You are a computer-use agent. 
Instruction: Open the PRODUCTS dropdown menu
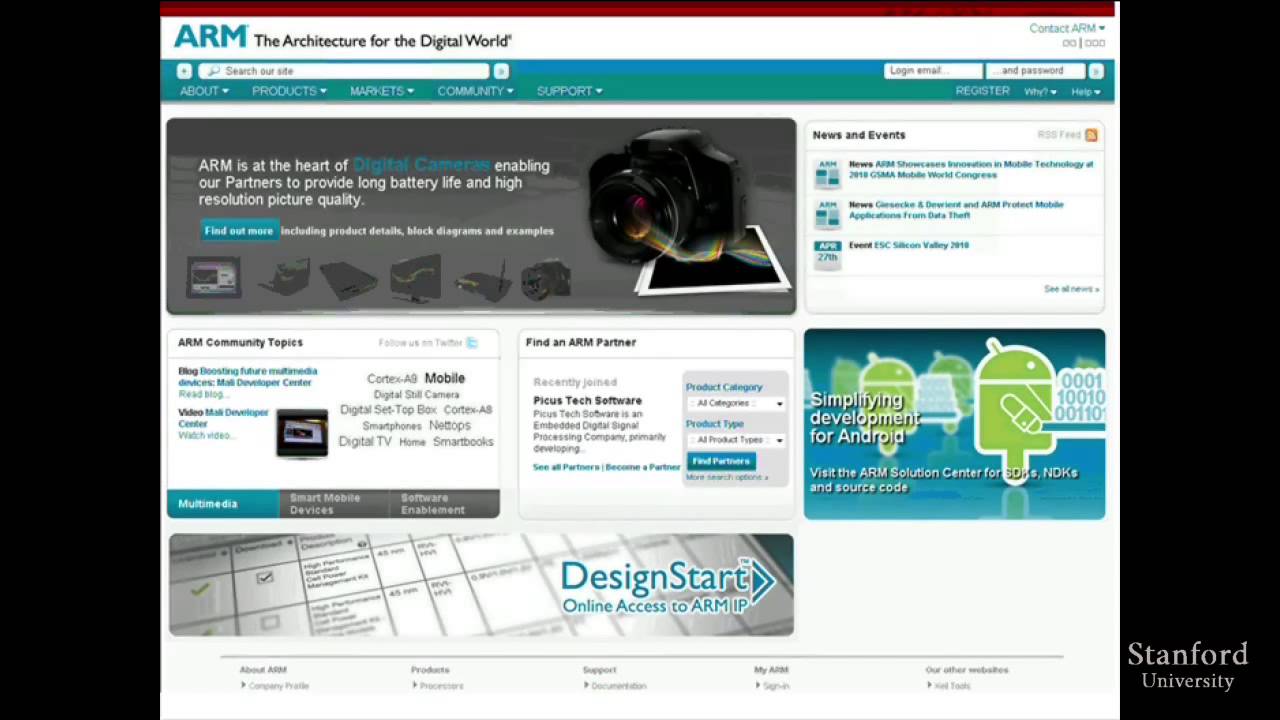click(x=289, y=91)
